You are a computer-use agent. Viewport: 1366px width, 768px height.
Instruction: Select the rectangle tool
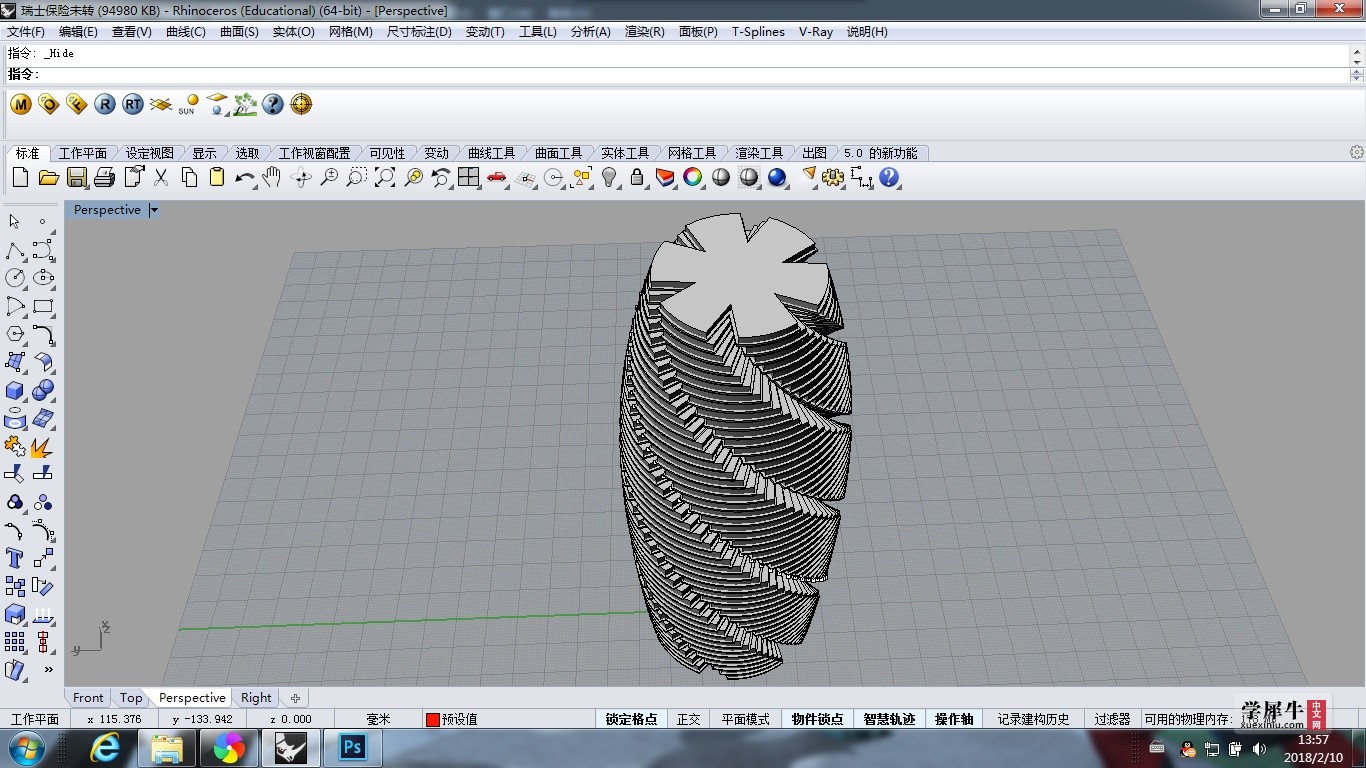click(x=43, y=306)
